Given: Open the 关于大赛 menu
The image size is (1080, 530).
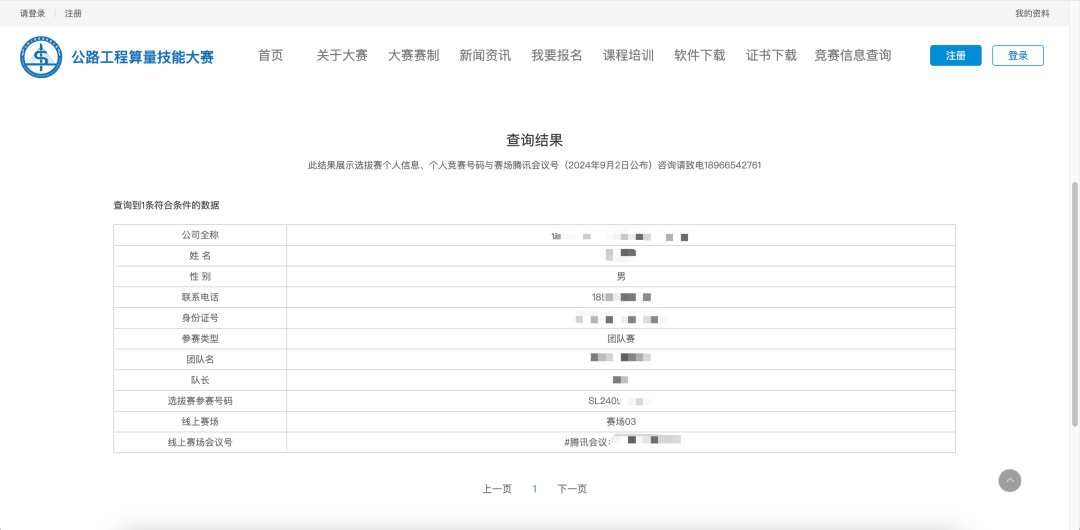Looking at the screenshot, I should pyautogui.click(x=342, y=56).
